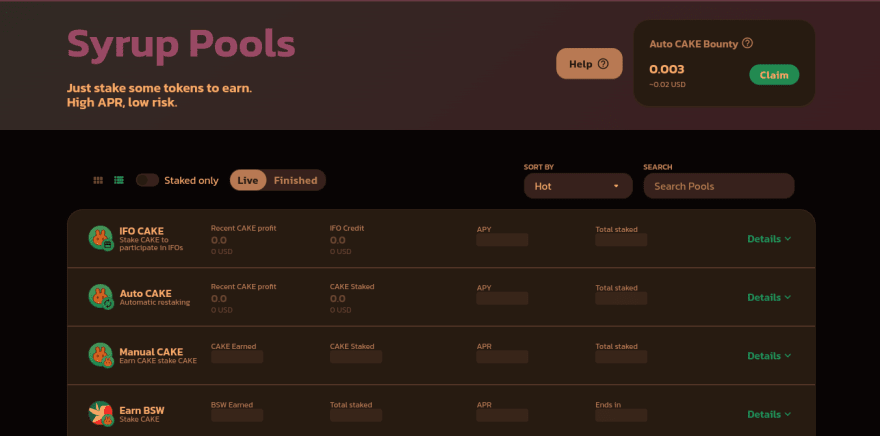Click the Manual CAKE pool icon
The width and height of the screenshot is (880, 436).
pyautogui.click(x=101, y=355)
